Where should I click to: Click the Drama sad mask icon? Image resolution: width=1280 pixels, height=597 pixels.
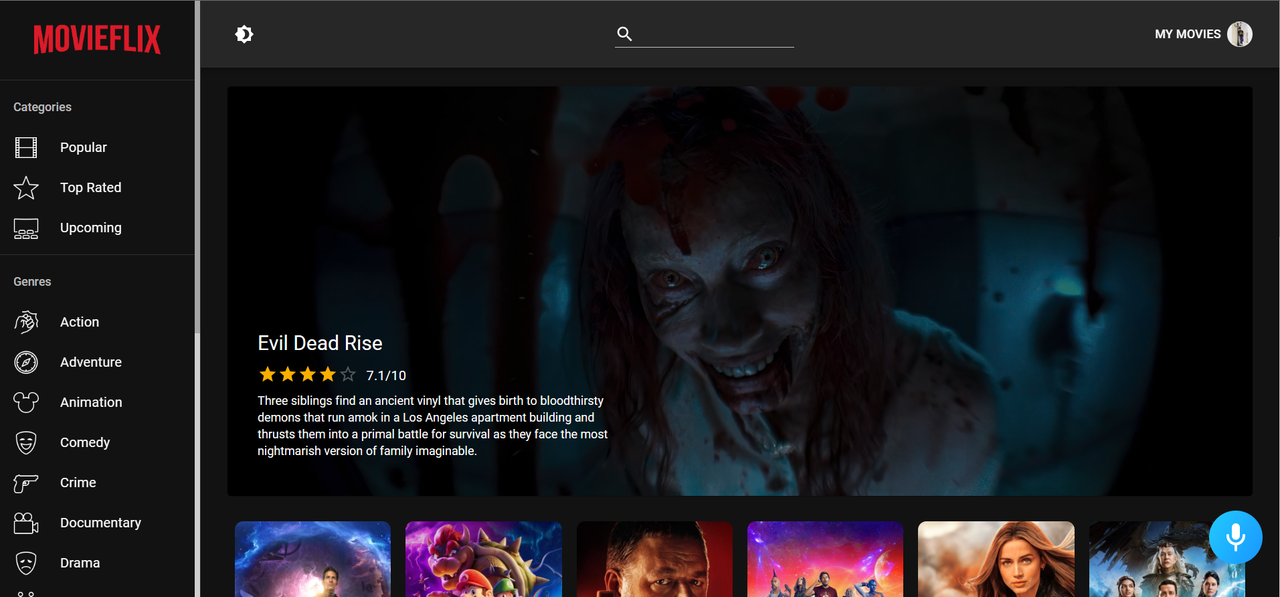[26, 563]
